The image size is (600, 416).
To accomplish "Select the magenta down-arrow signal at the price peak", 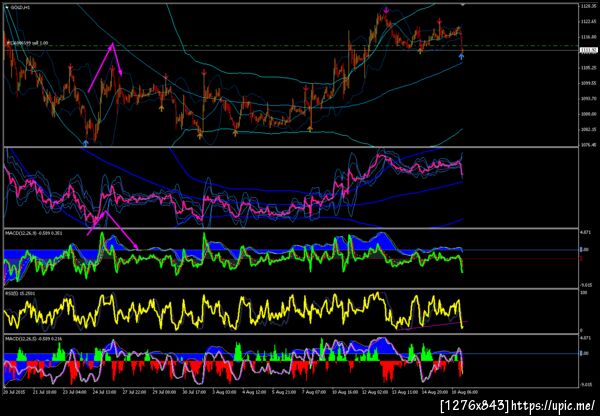I will pos(386,10).
